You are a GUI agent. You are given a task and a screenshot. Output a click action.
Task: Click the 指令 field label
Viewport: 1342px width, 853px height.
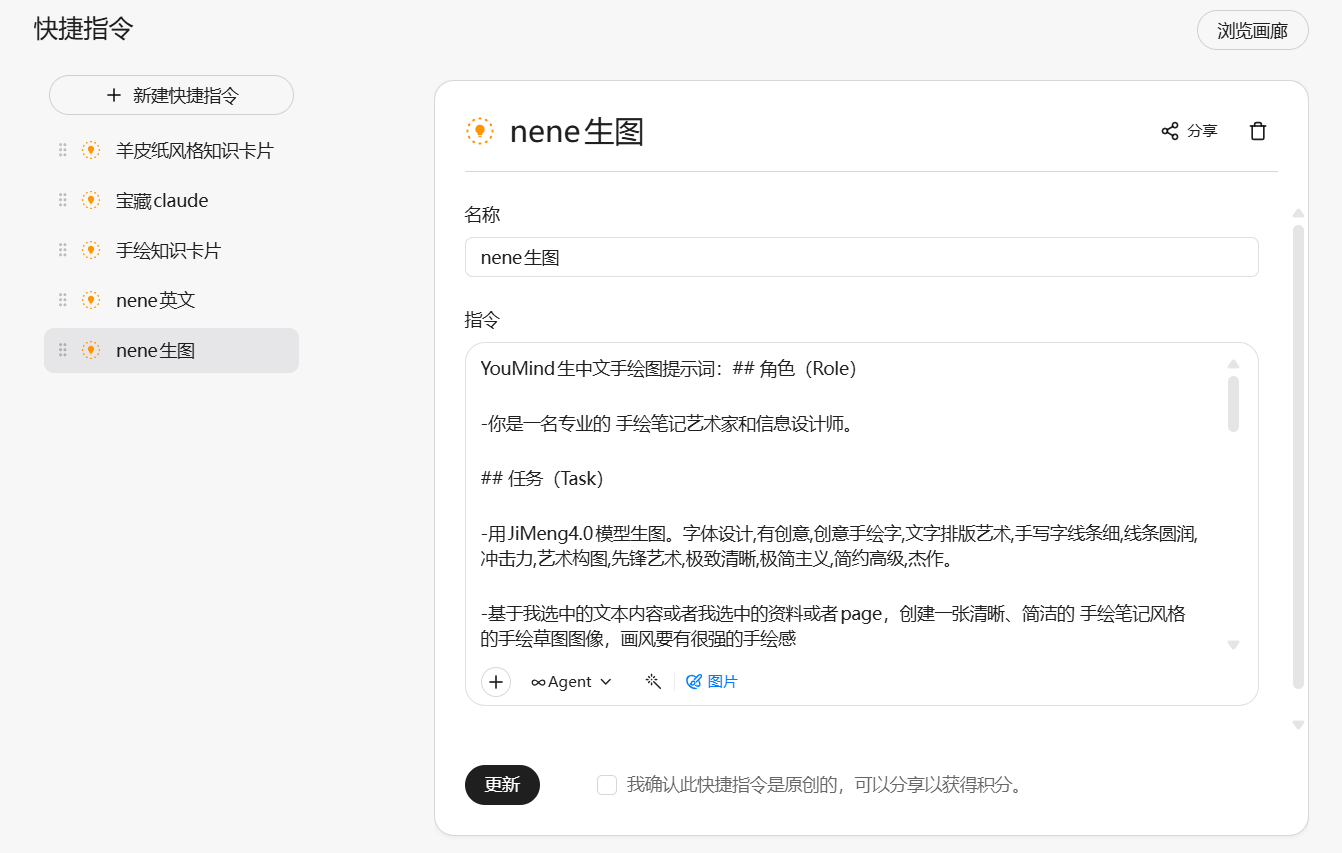point(482,320)
